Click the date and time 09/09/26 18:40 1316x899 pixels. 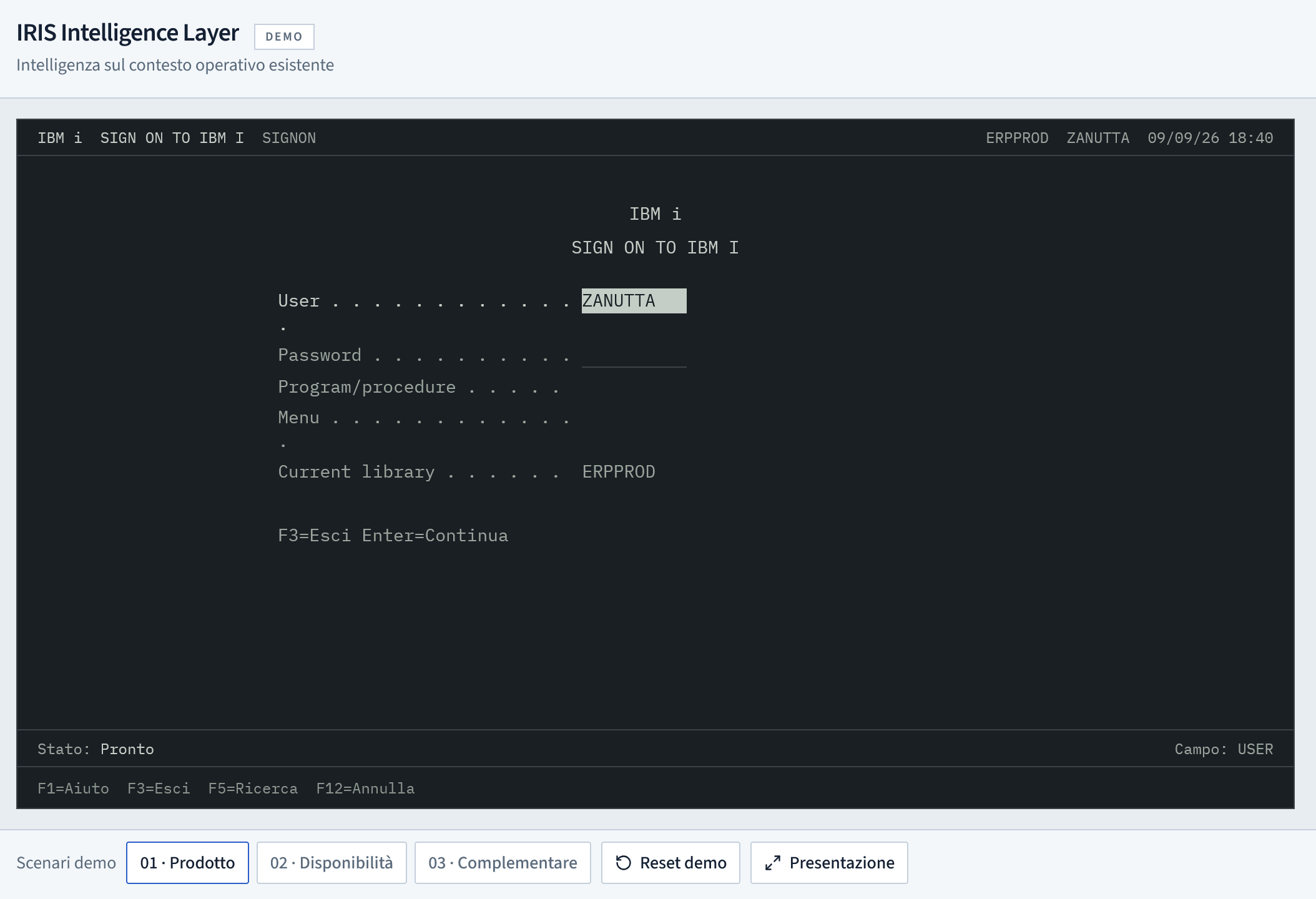tap(1210, 138)
